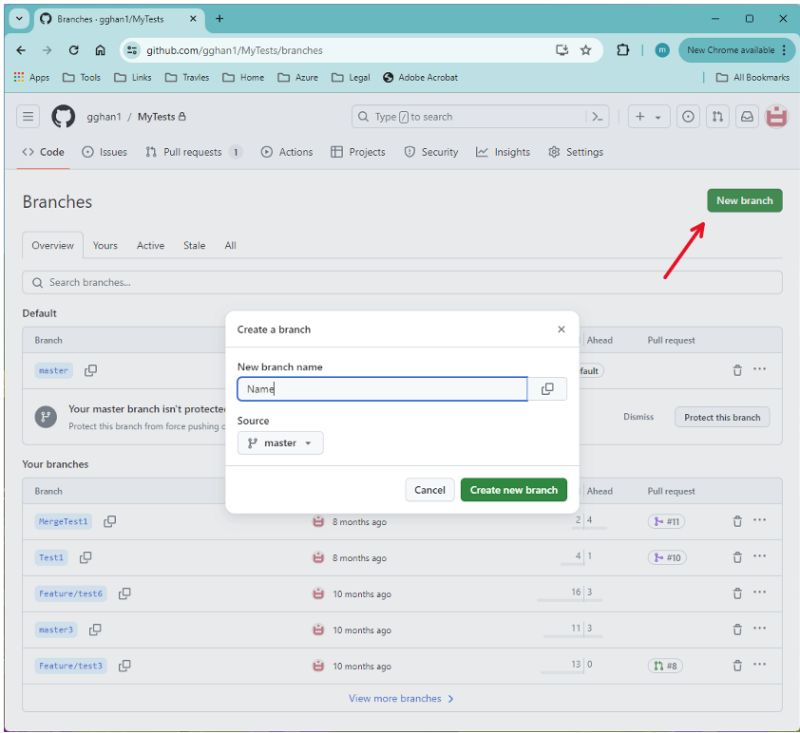Switch to the Stale branches tab

[194, 245]
